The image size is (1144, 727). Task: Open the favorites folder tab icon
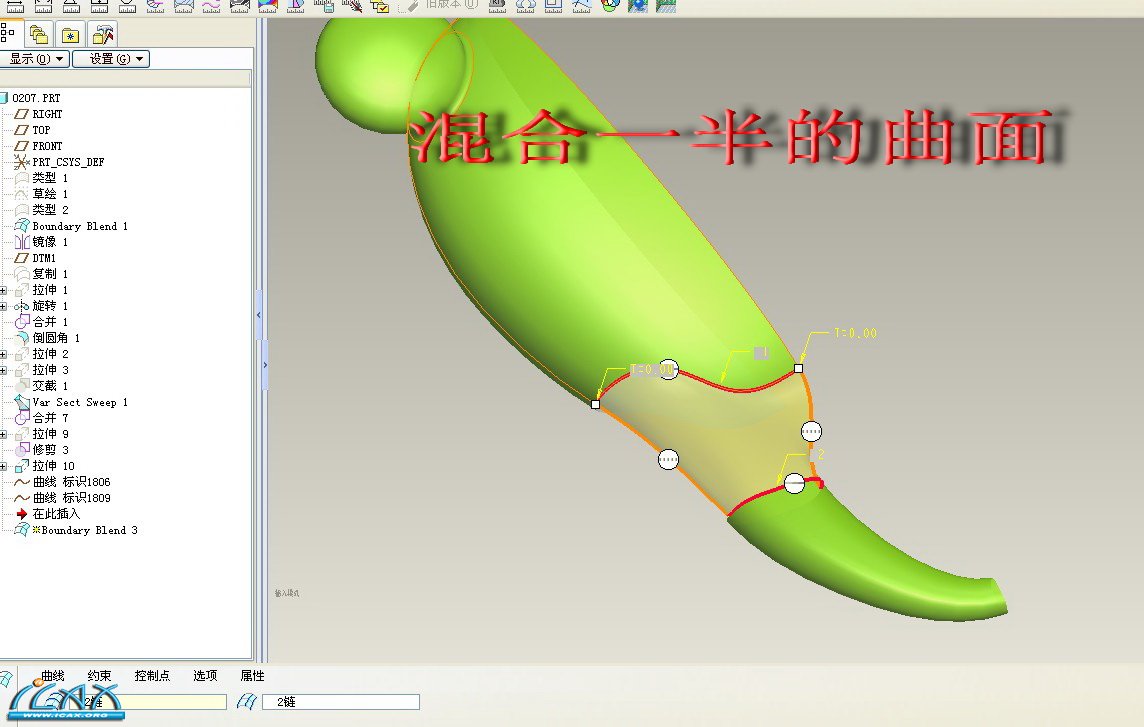70,34
